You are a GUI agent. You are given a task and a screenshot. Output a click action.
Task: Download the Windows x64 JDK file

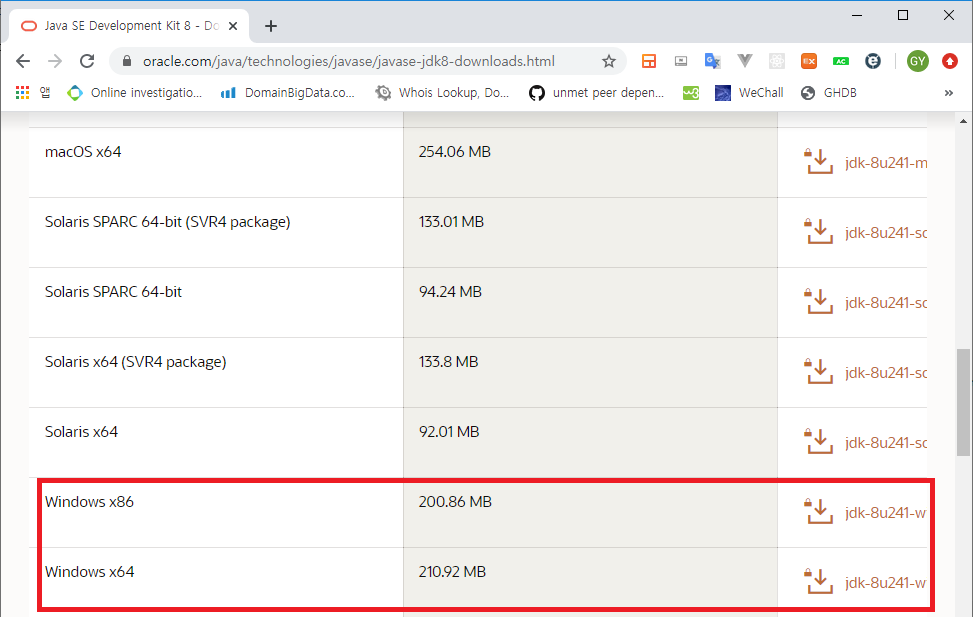(x=819, y=582)
